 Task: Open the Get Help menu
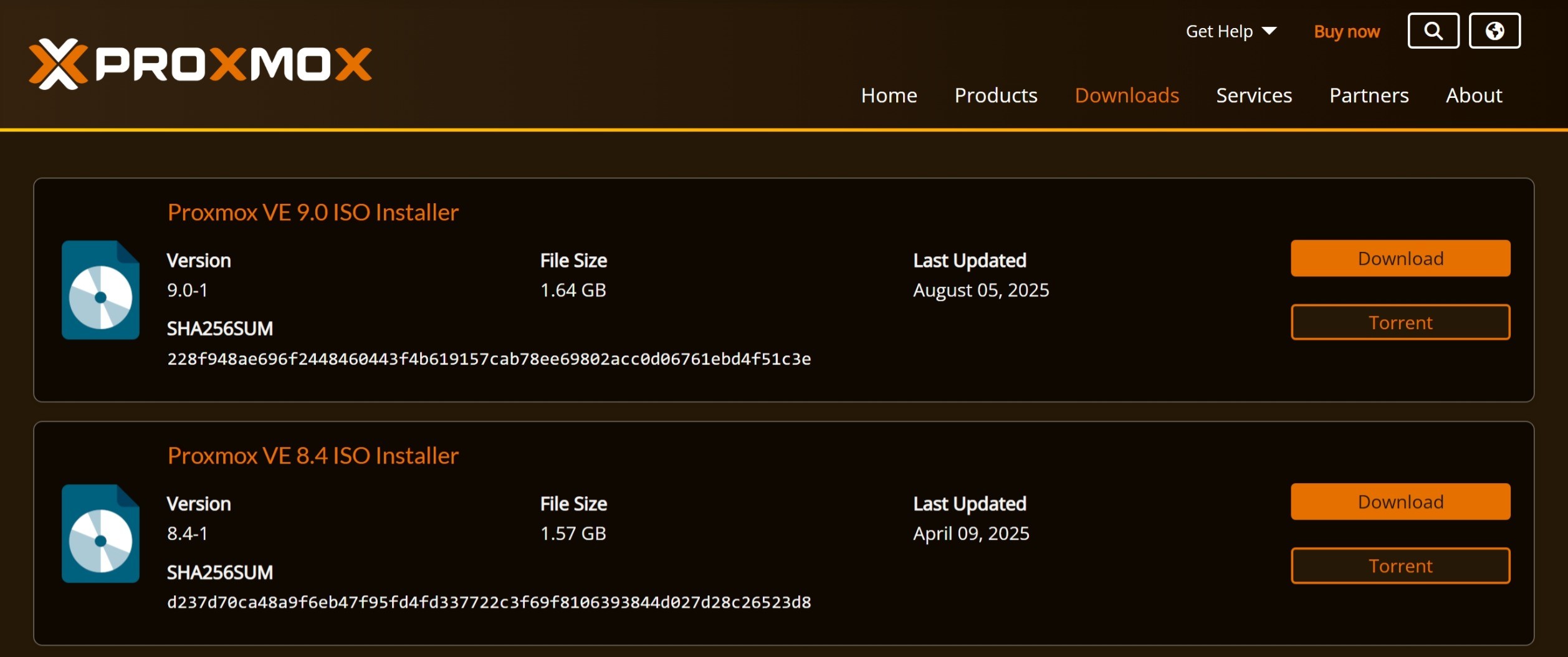[x=1231, y=31]
